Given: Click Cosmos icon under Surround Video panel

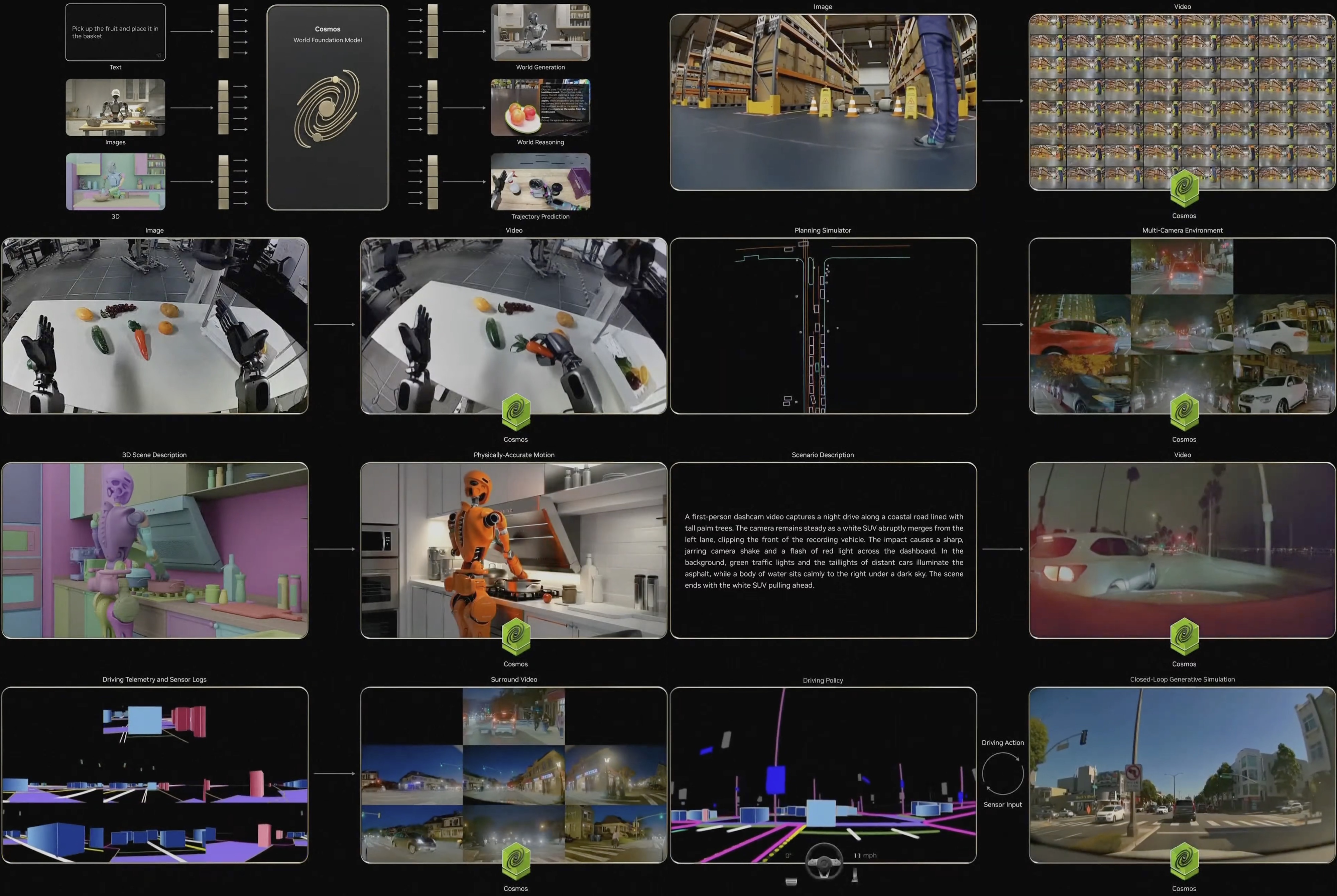Looking at the screenshot, I should (x=516, y=861).
